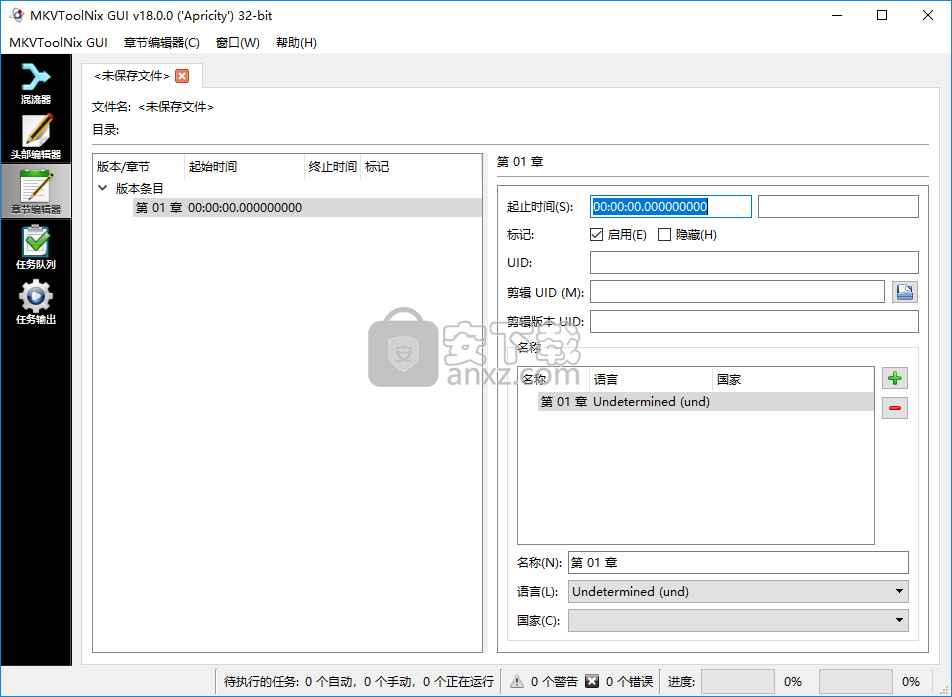Add a chapter name with green plus

coord(894,378)
